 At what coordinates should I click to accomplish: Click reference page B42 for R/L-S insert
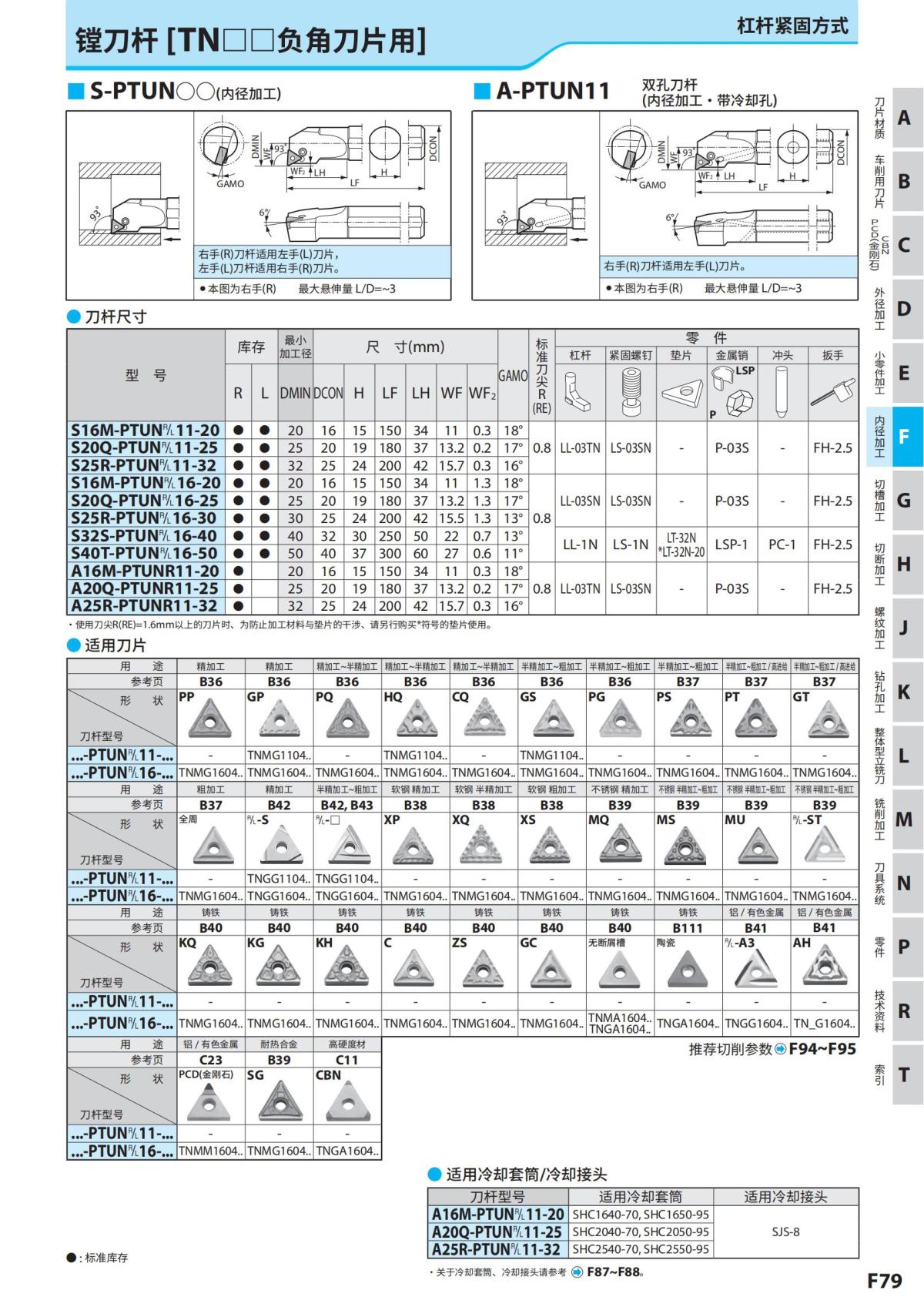coord(279,805)
